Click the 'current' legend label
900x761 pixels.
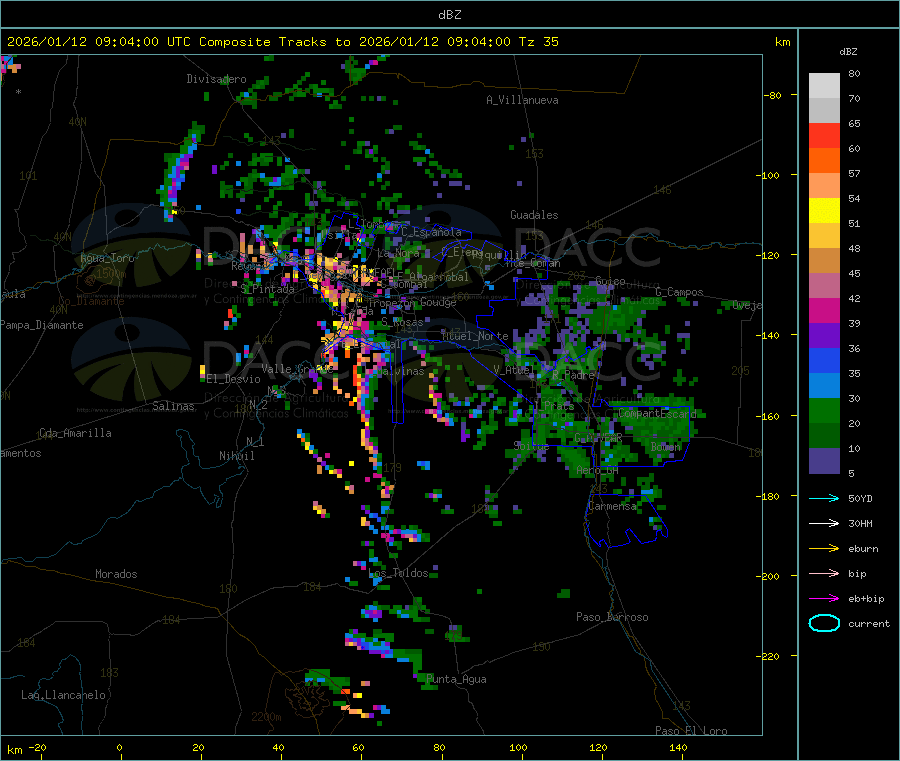pos(869,624)
